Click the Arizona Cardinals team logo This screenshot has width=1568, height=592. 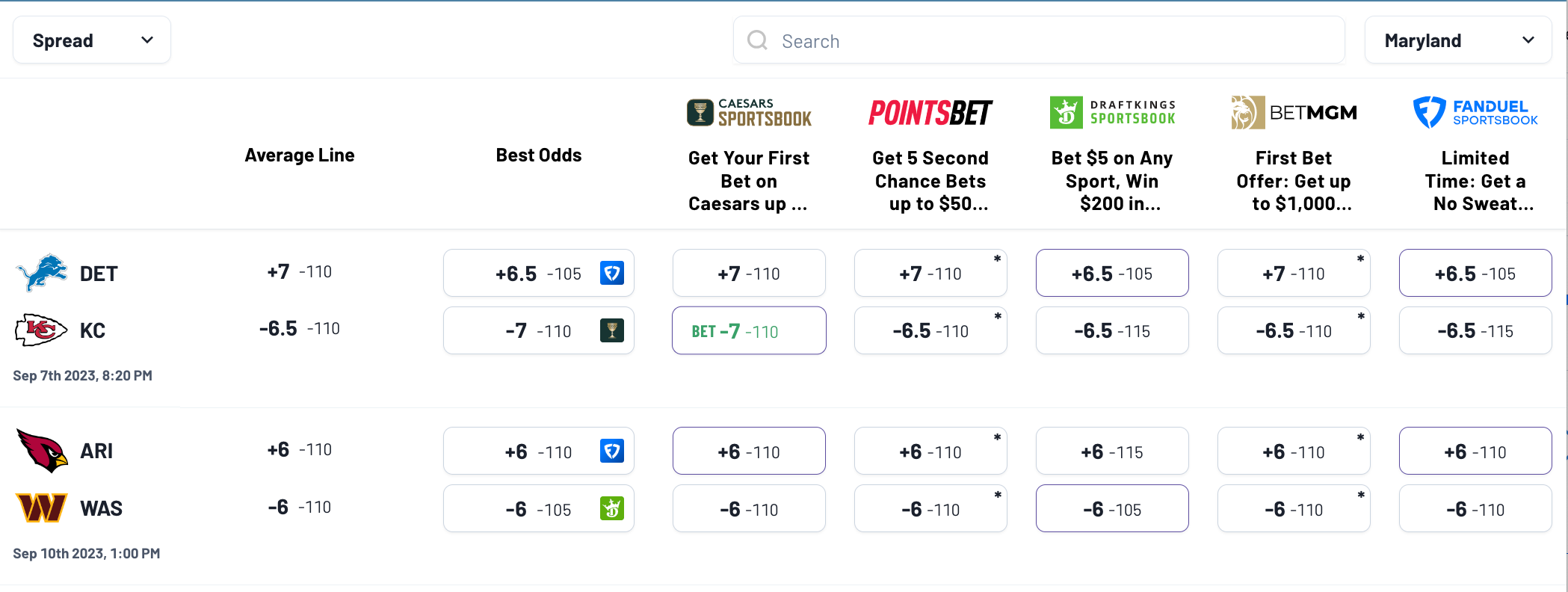click(42, 450)
